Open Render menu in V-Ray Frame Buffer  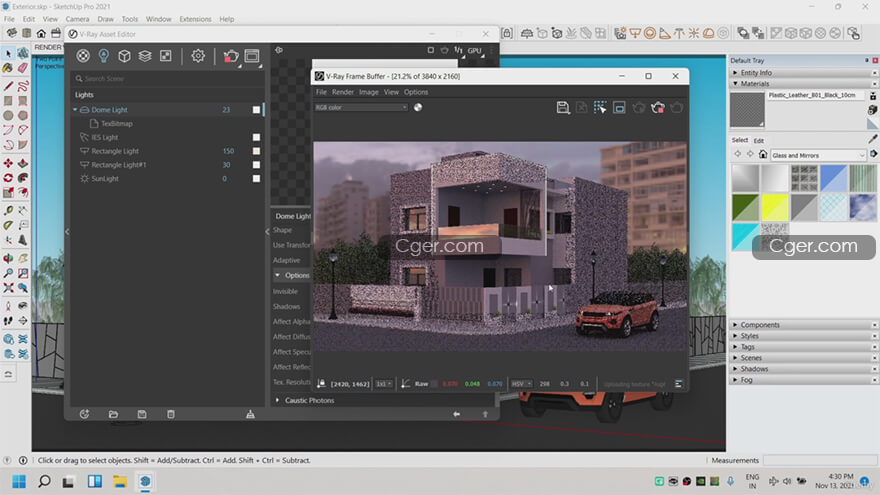coord(342,92)
